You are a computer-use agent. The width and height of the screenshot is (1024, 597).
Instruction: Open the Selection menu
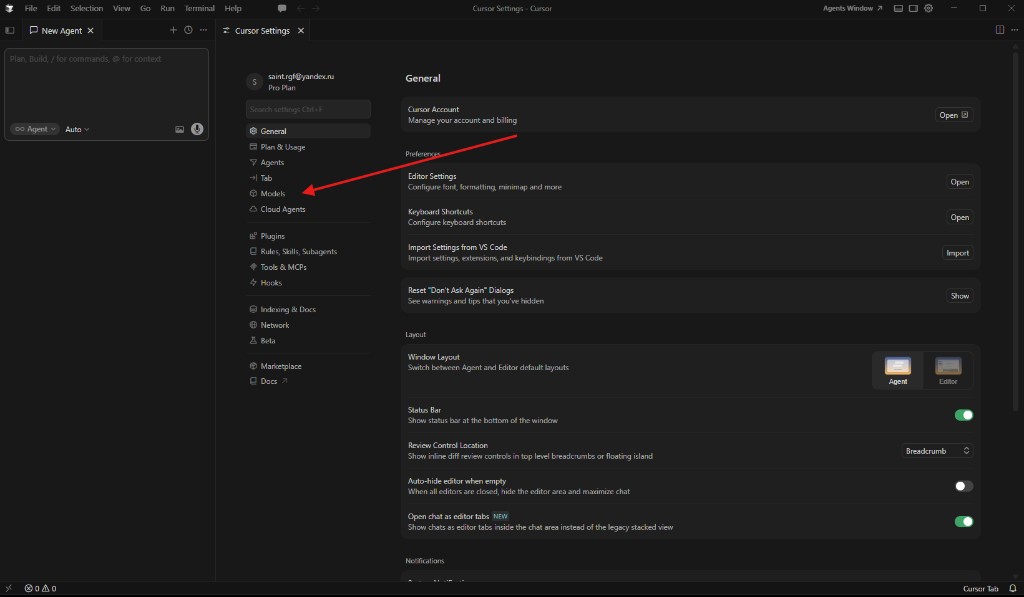(87, 8)
